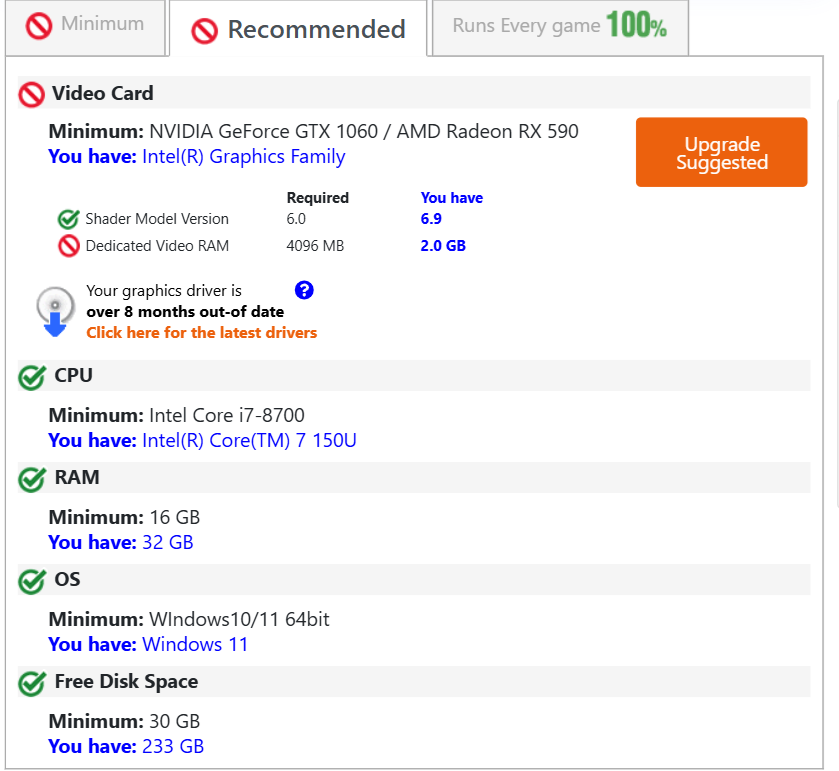Click the Intel Core i7-8700 minimum text
The height and width of the screenshot is (771, 839).
tap(227, 415)
